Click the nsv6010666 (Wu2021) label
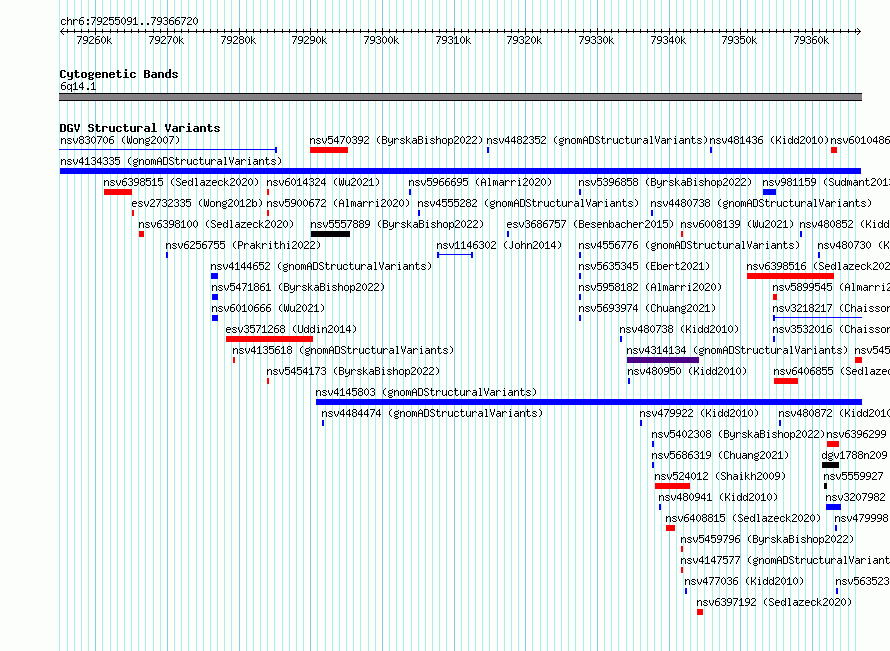This screenshot has width=890, height=651. (268, 308)
